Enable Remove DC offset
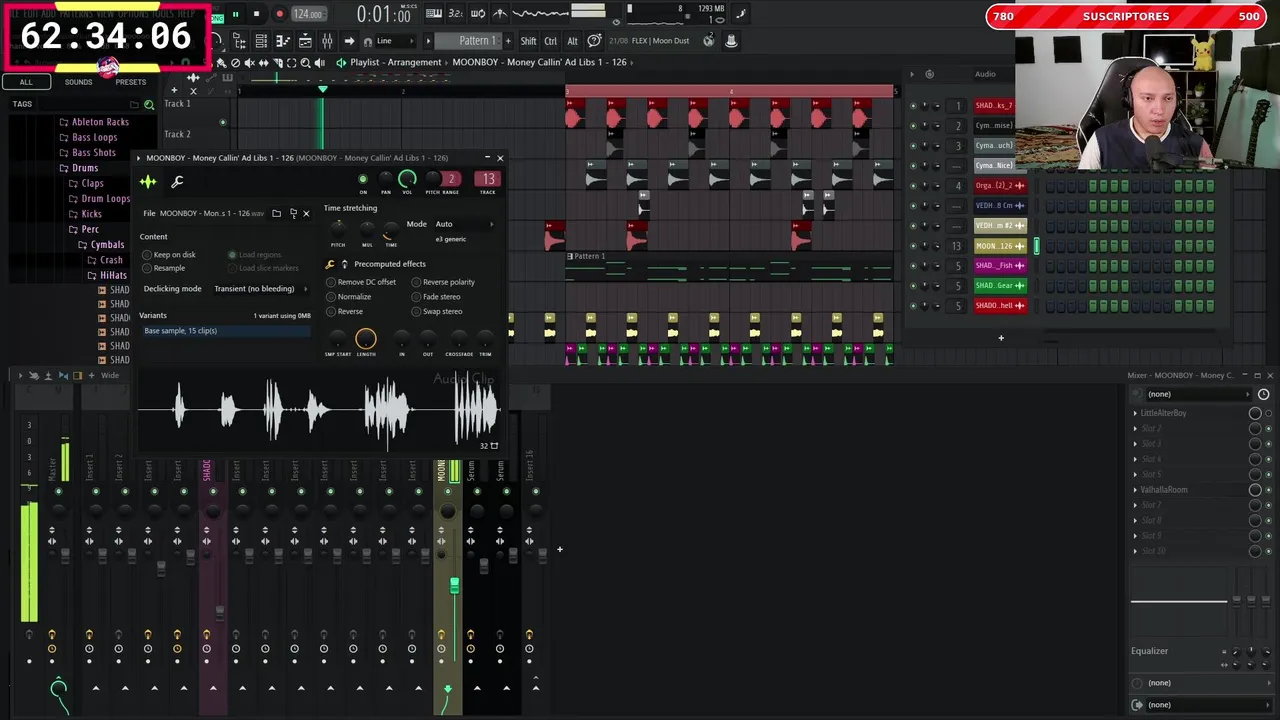 (361, 282)
